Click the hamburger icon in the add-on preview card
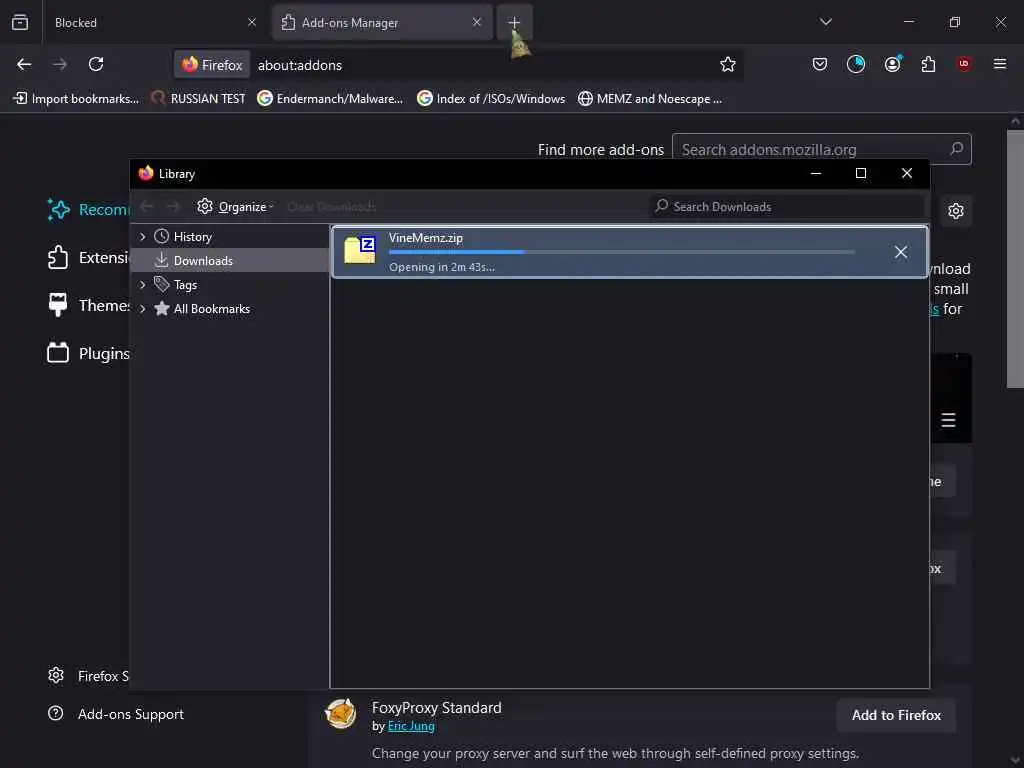 point(948,420)
